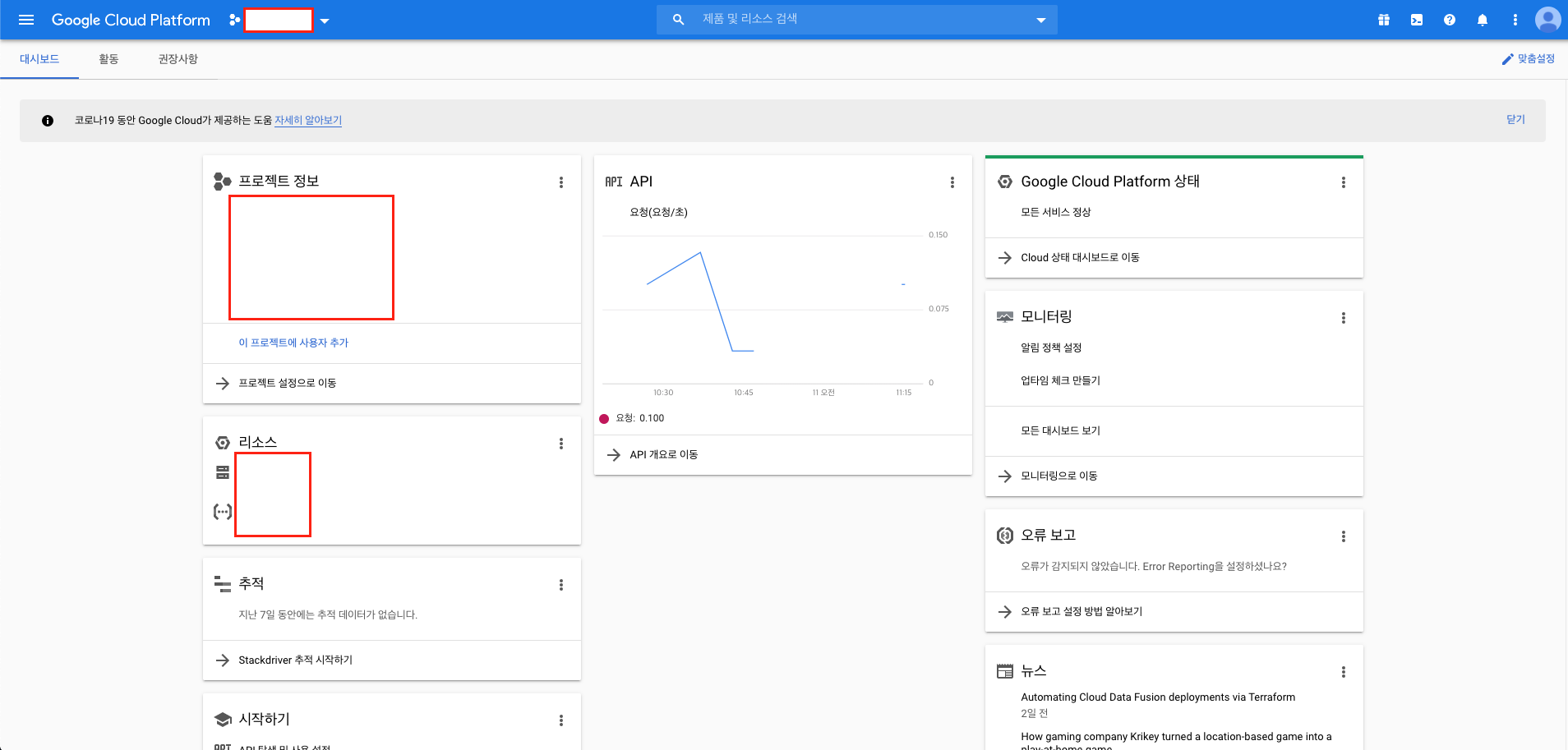Viewport: 1568px width, 750px height.
Task: Select the 대시보드 tab
Action: pyautogui.click(x=39, y=59)
